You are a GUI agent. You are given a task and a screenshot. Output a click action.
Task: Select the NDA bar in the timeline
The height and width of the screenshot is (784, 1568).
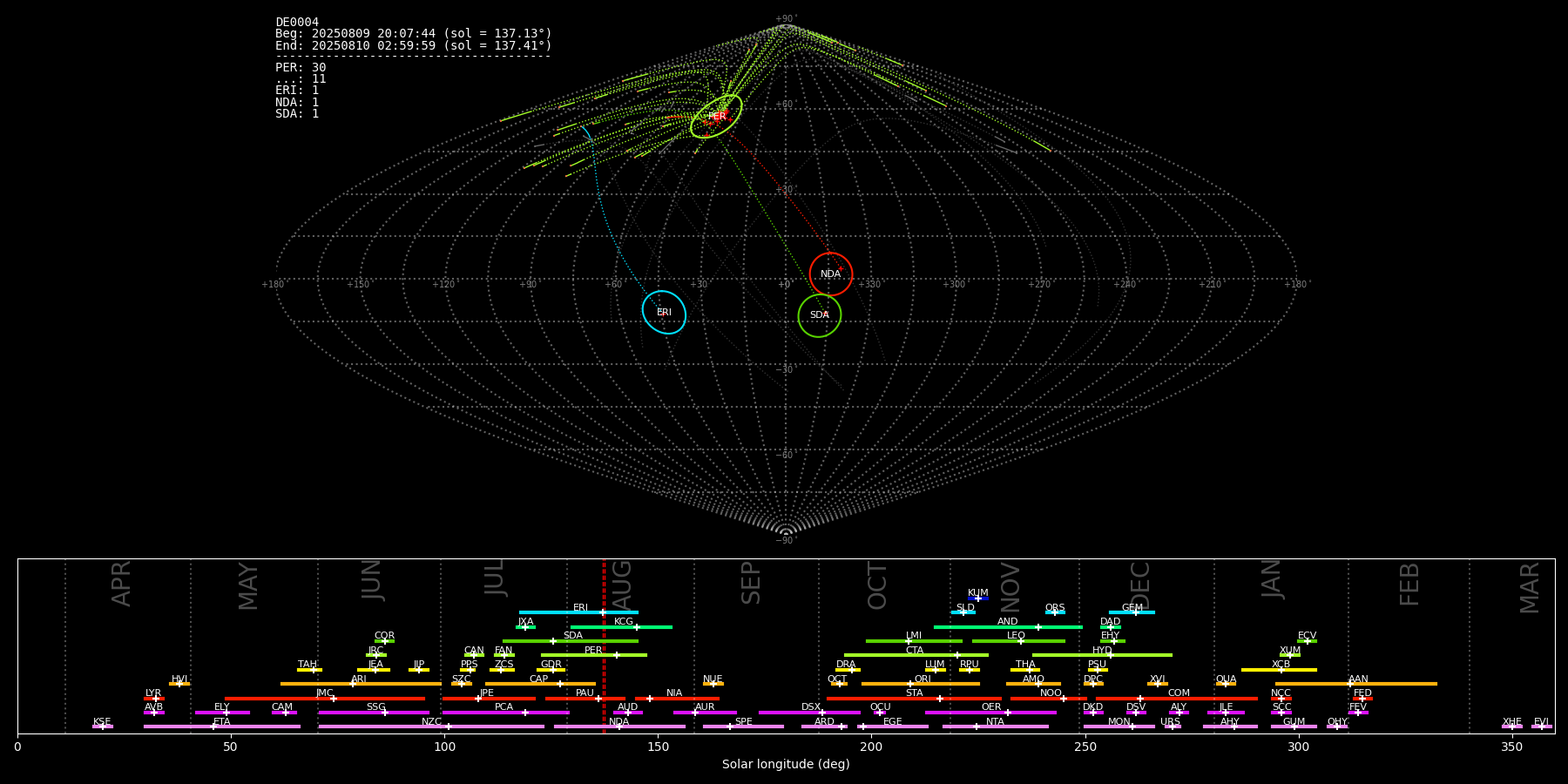619,727
